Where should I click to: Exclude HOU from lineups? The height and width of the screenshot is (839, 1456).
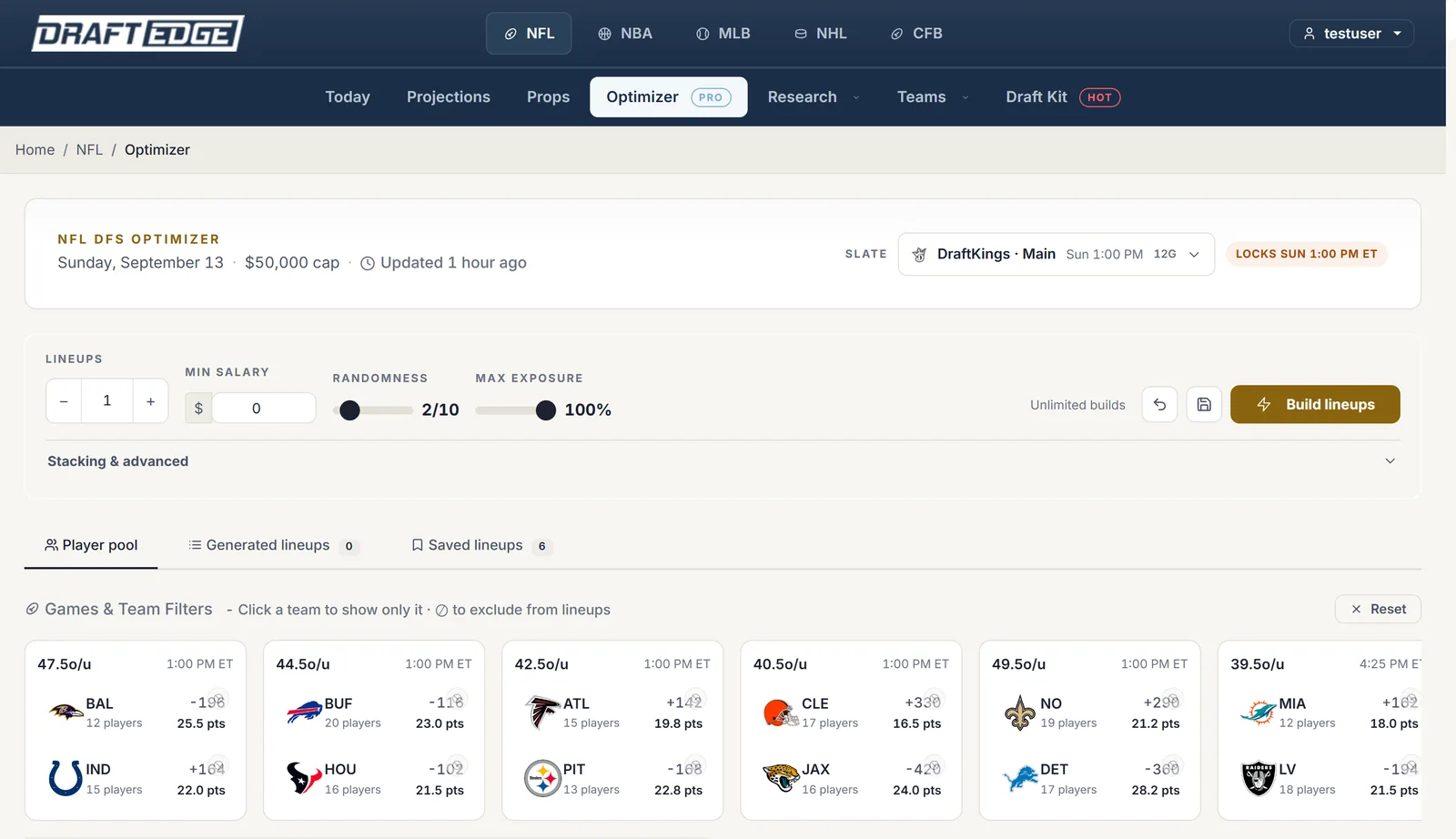tap(456, 765)
